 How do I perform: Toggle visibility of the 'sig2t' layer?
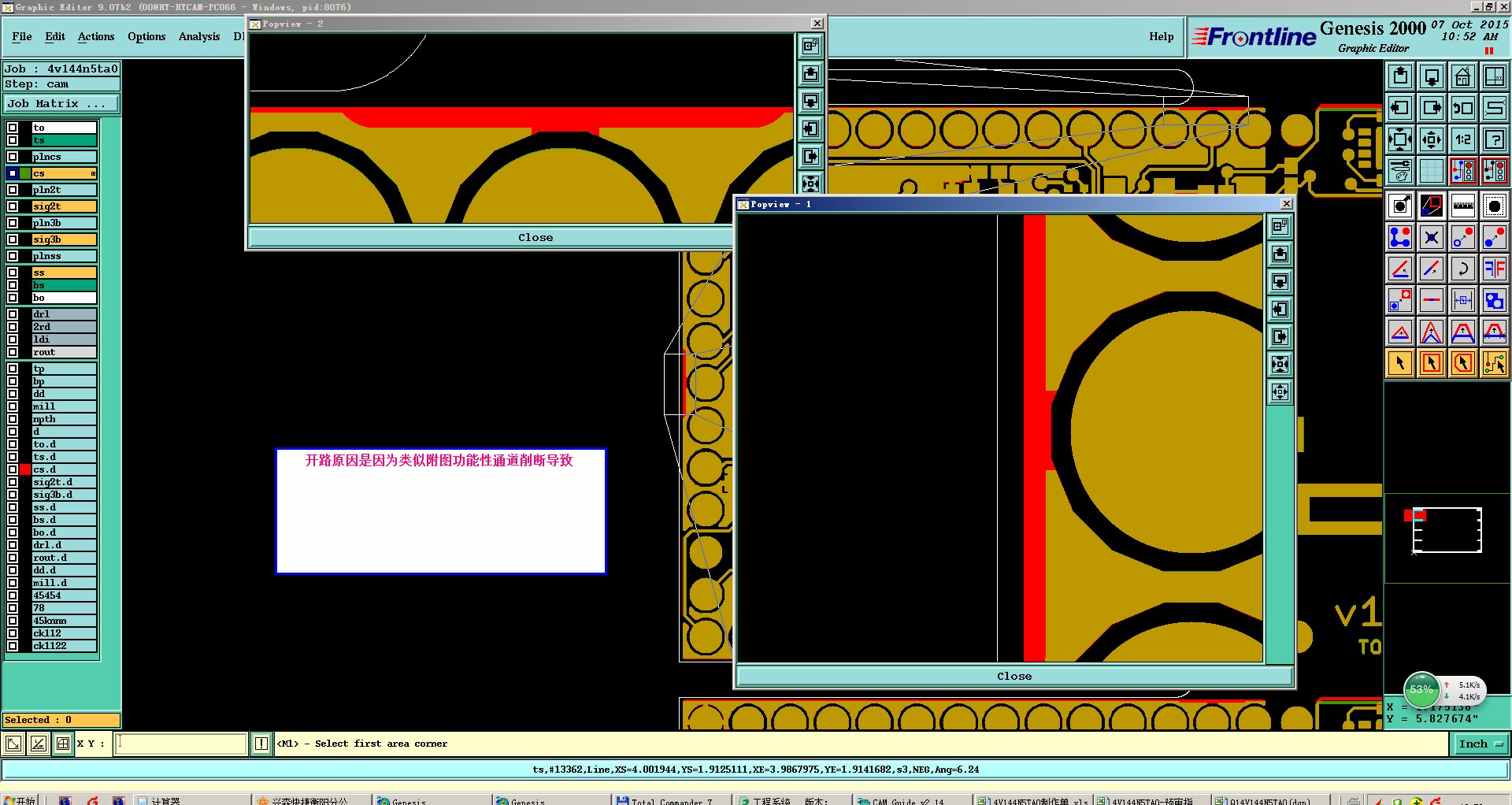click(x=13, y=206)
